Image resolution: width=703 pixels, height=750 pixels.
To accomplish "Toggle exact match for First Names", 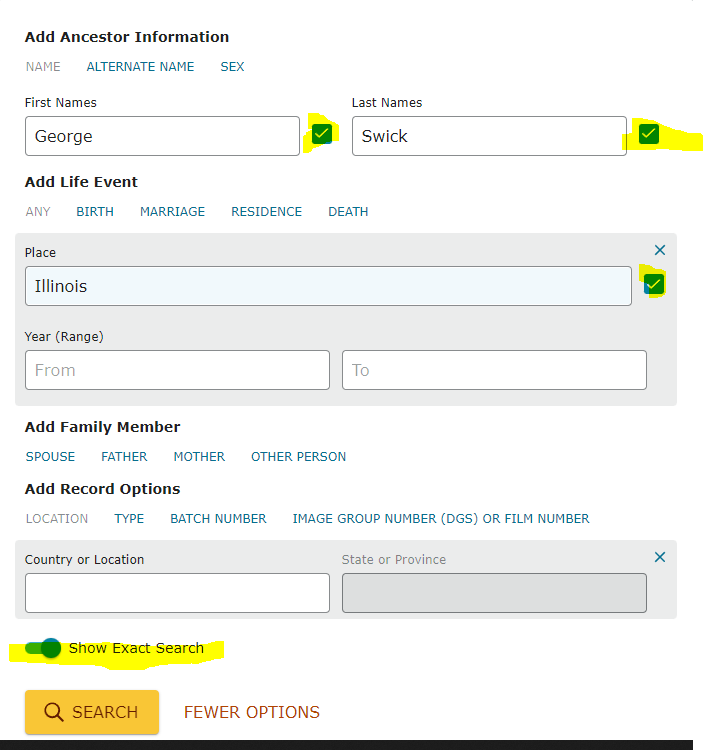I will pos(321,134).
